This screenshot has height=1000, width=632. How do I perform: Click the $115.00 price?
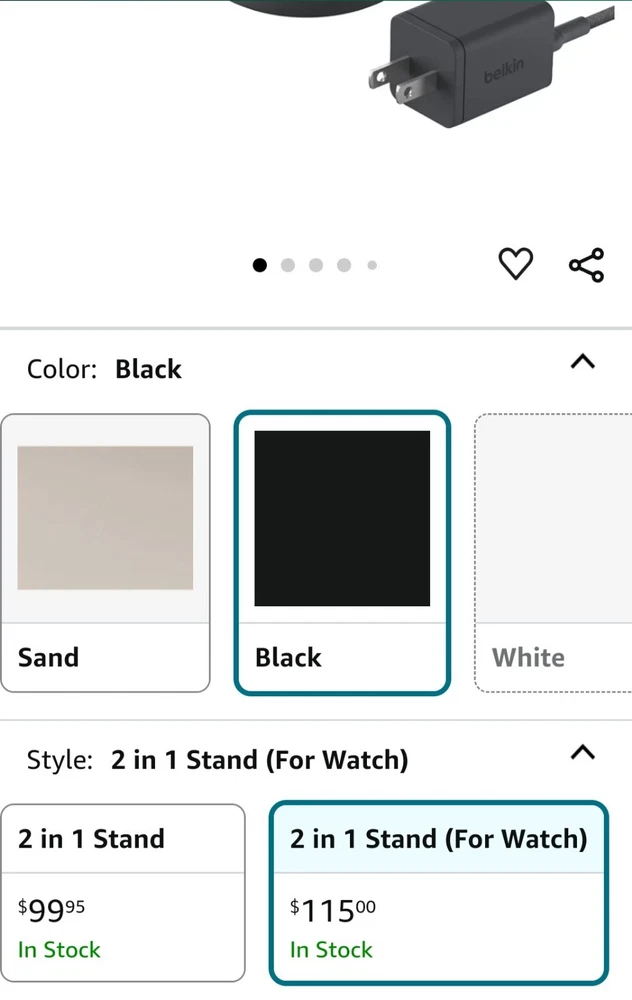point(333,911)
